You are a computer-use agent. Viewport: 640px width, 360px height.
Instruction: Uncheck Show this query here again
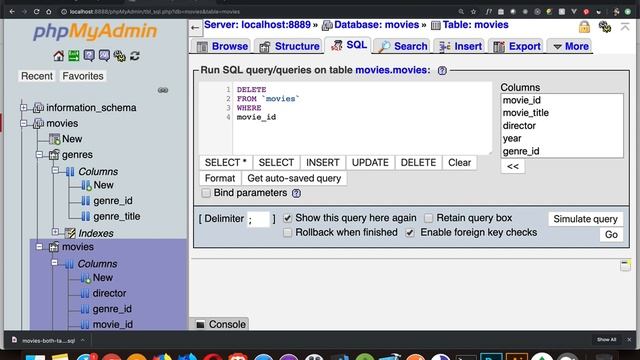[287, 218]
